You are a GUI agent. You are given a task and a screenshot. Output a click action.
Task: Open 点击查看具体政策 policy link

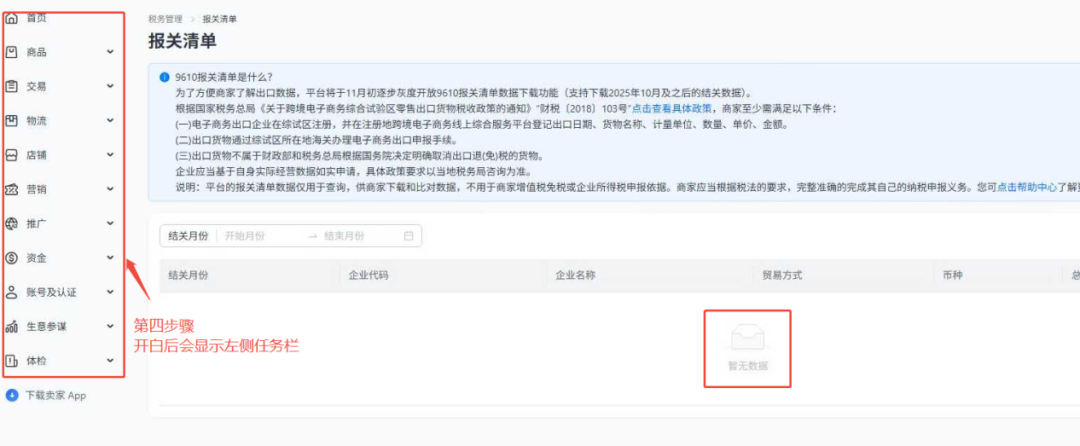(x=672, y=108)
